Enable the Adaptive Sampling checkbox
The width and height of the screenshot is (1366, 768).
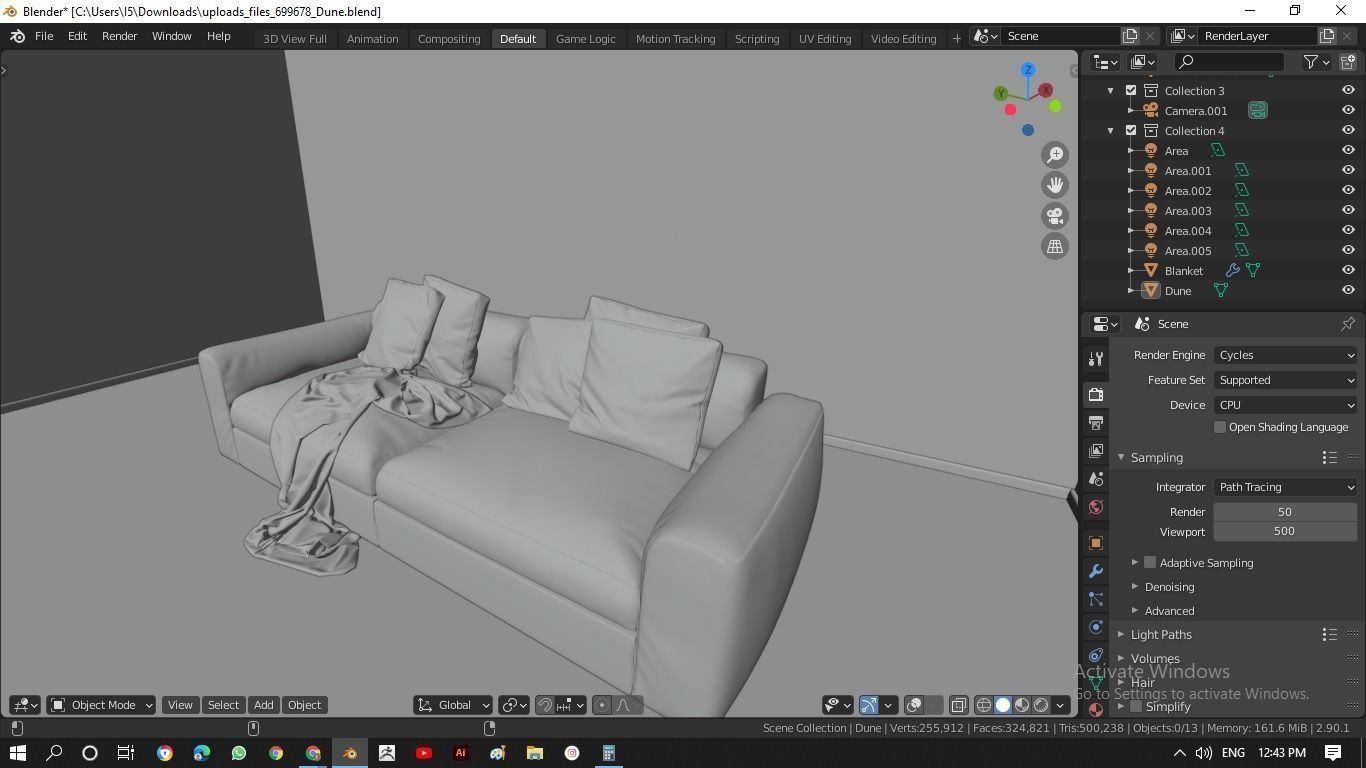pyautogui.click(x=1150, y=562)
